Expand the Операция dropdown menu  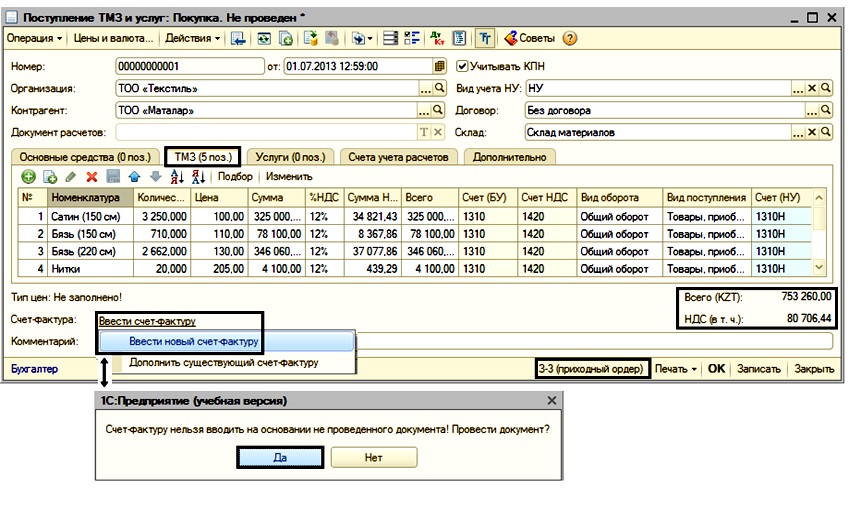(x=35, y=39)
